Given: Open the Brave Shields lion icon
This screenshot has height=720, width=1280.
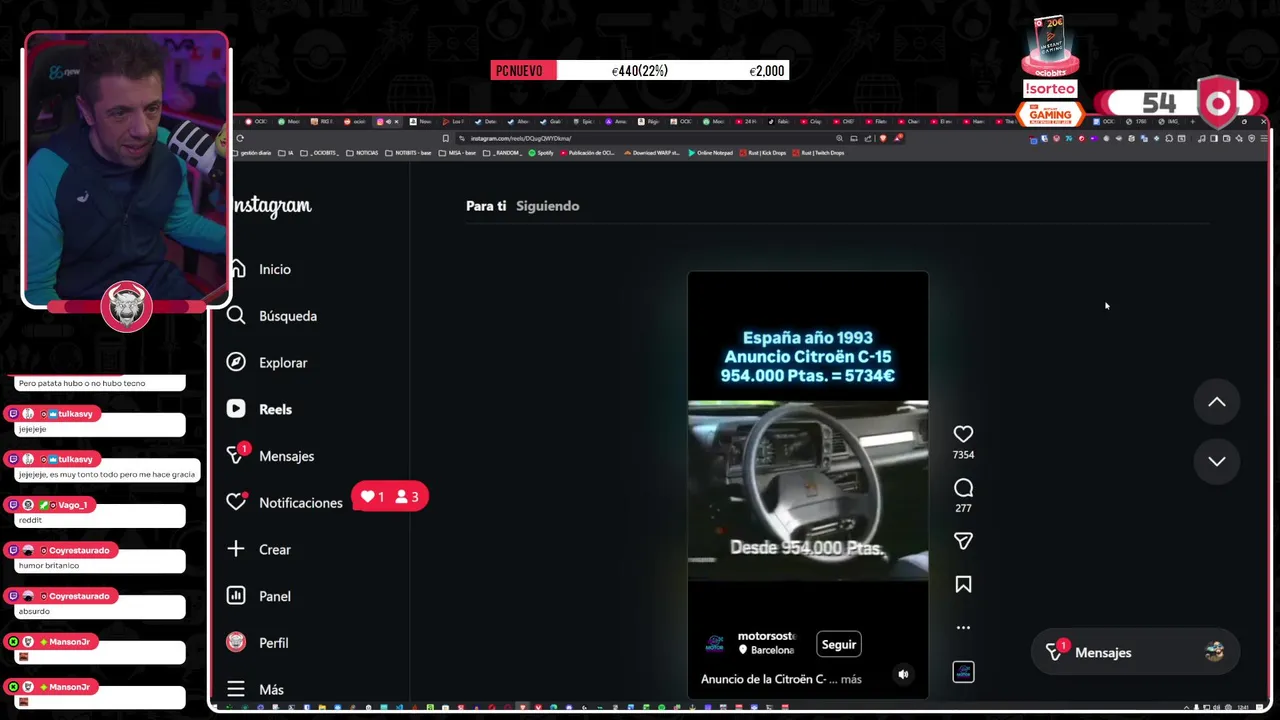Looking at the screenshot, I should click(x=883, y=138).
